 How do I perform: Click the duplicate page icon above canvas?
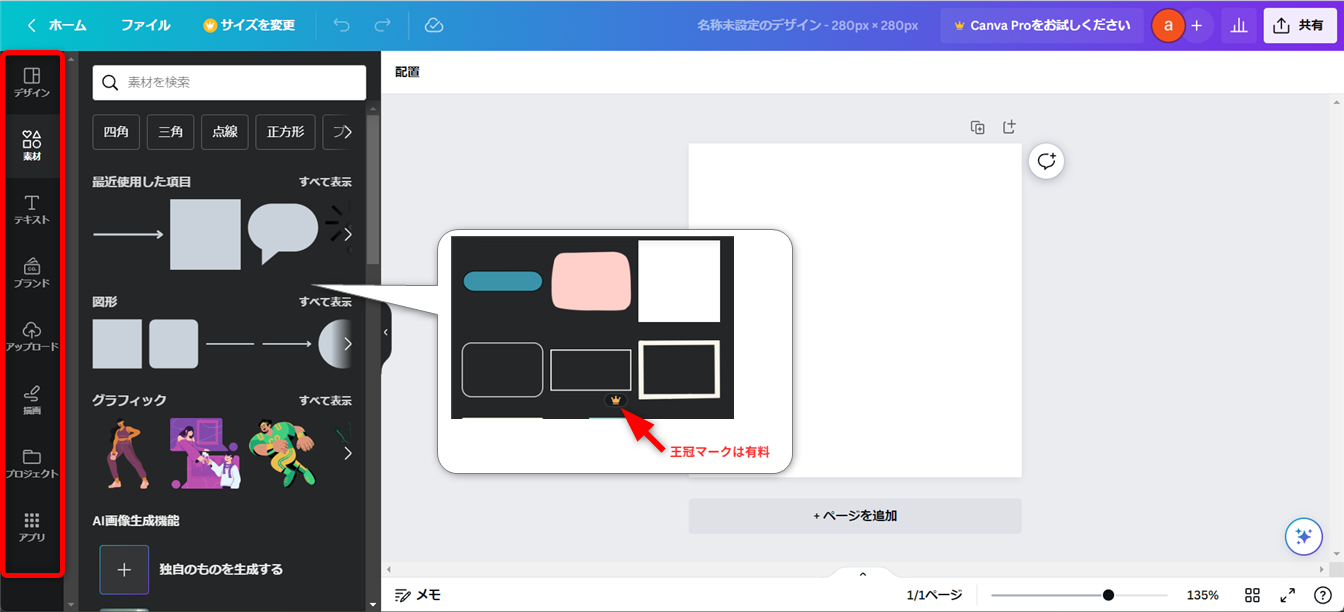pos(978,127)
